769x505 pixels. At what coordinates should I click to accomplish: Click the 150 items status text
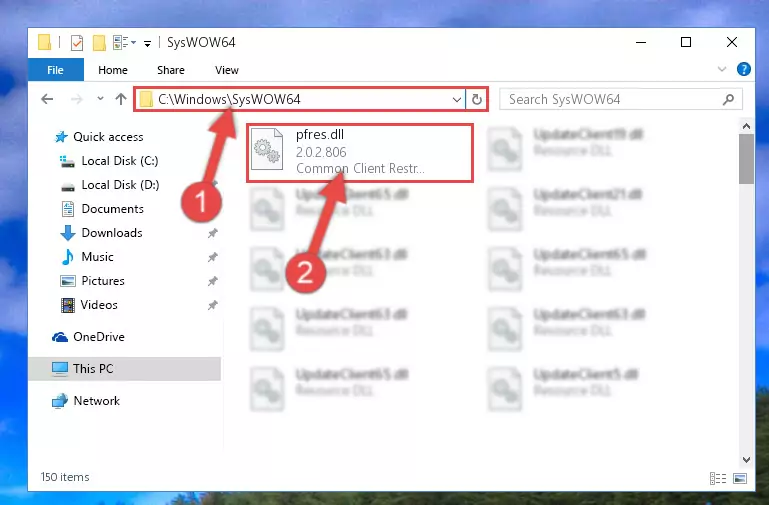pos(65,477)
